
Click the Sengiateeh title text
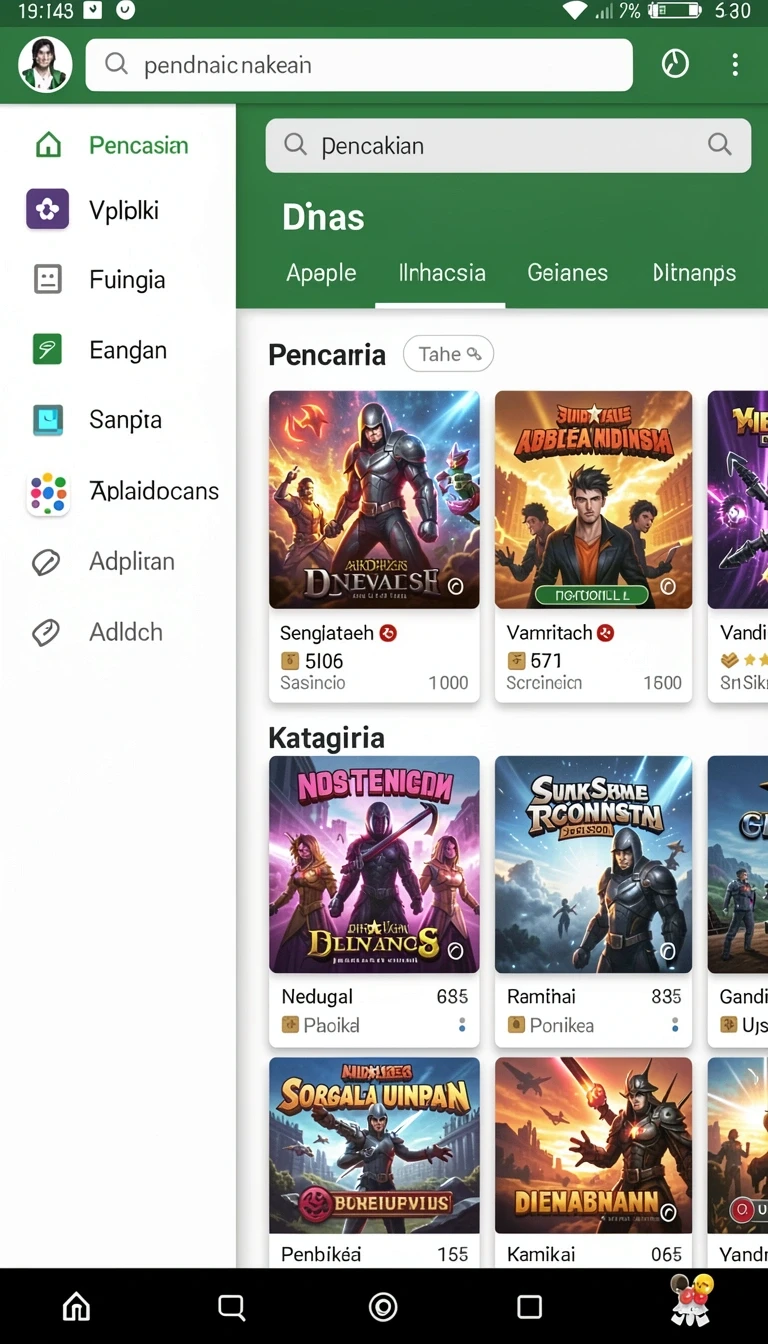point(327,633)
